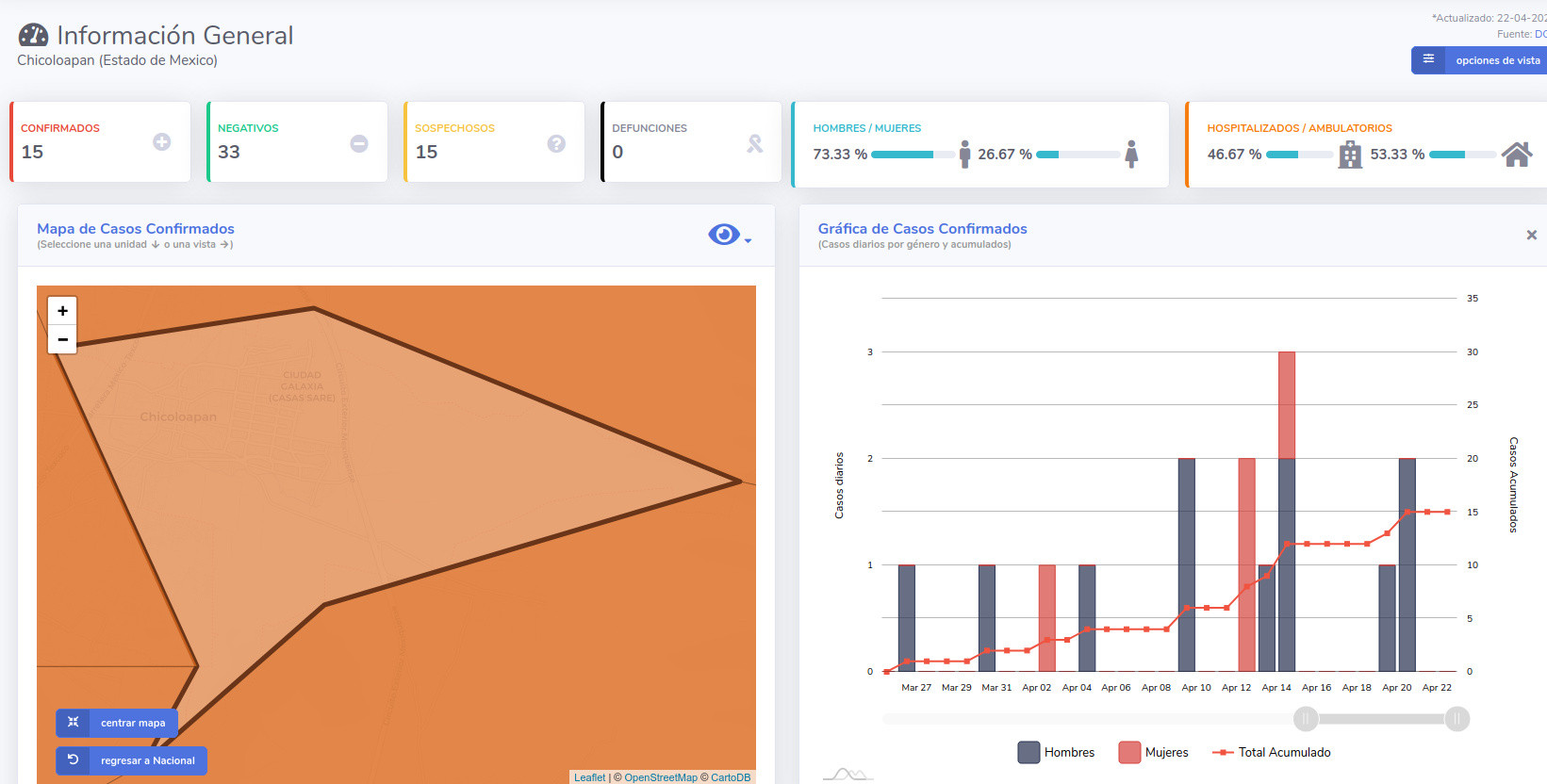Click the house icon for Ambulatorios
This screenshot has width=1547, height=784.
(1517, 154)
